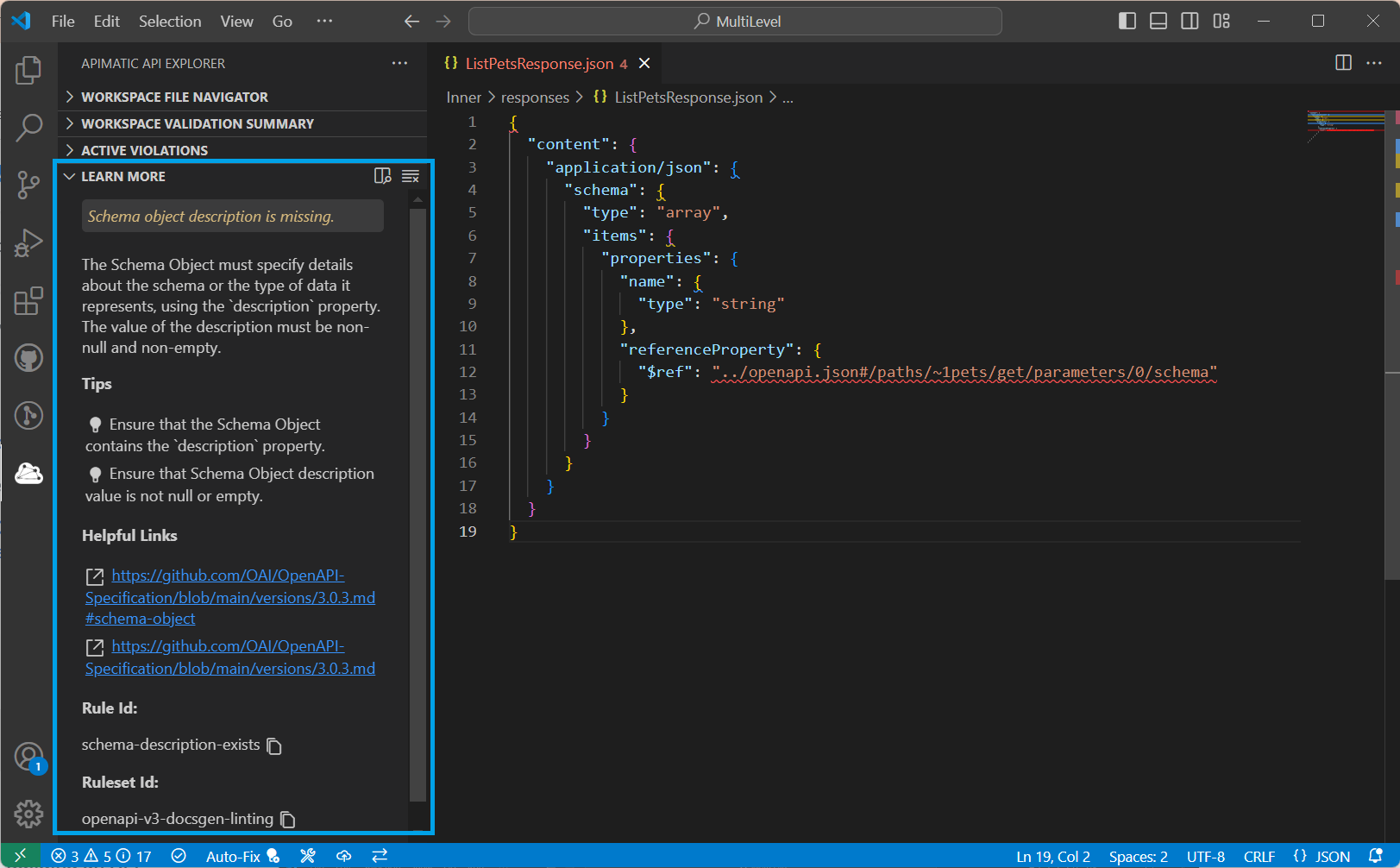Toggle Auto-Fix in the status bar
1400x868 pixels.
pyautogui.click(x=242, y=856)
